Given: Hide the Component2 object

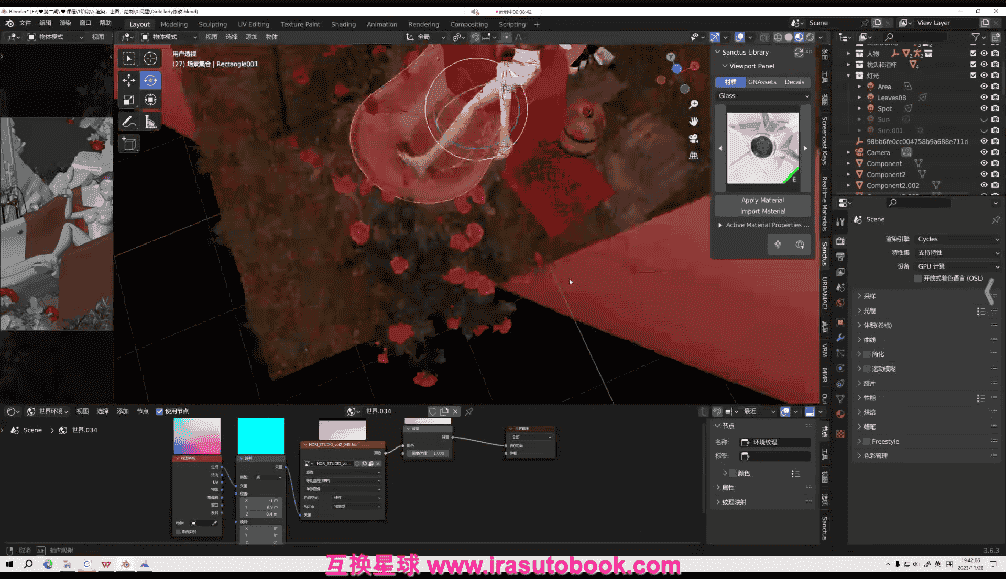Looking at the screenshot, I should click(984, 174).
